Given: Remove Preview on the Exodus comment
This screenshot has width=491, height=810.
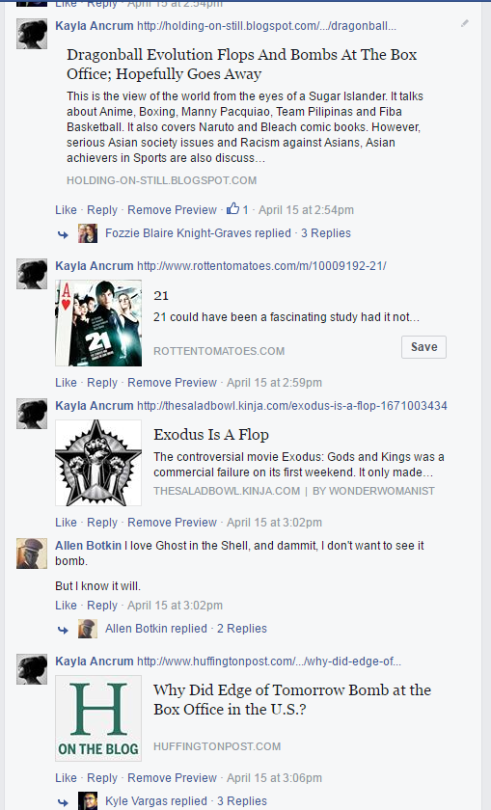Looking at the screenshot, I should (172, 522).
